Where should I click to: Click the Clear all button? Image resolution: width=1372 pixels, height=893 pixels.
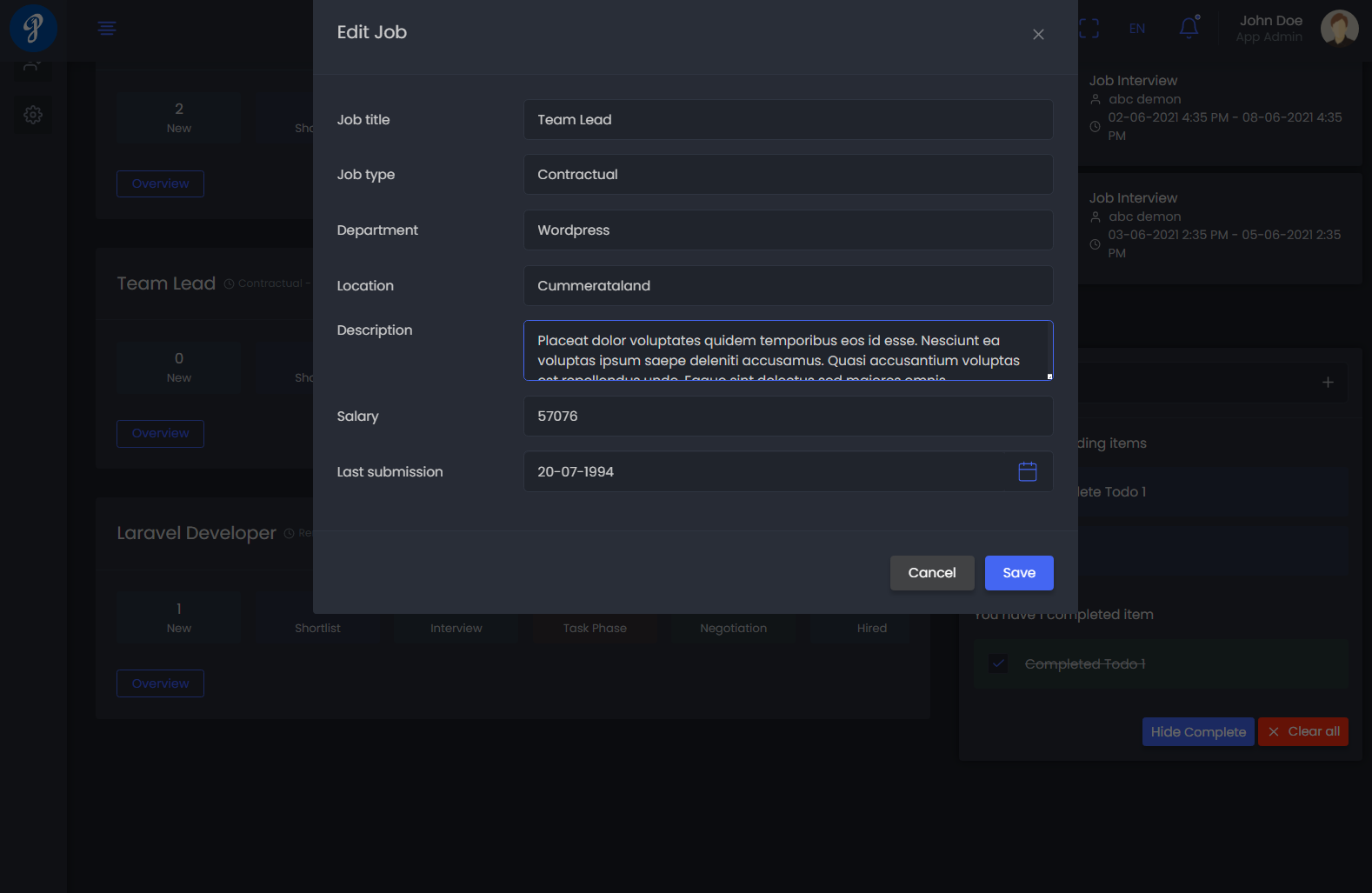1303,731
